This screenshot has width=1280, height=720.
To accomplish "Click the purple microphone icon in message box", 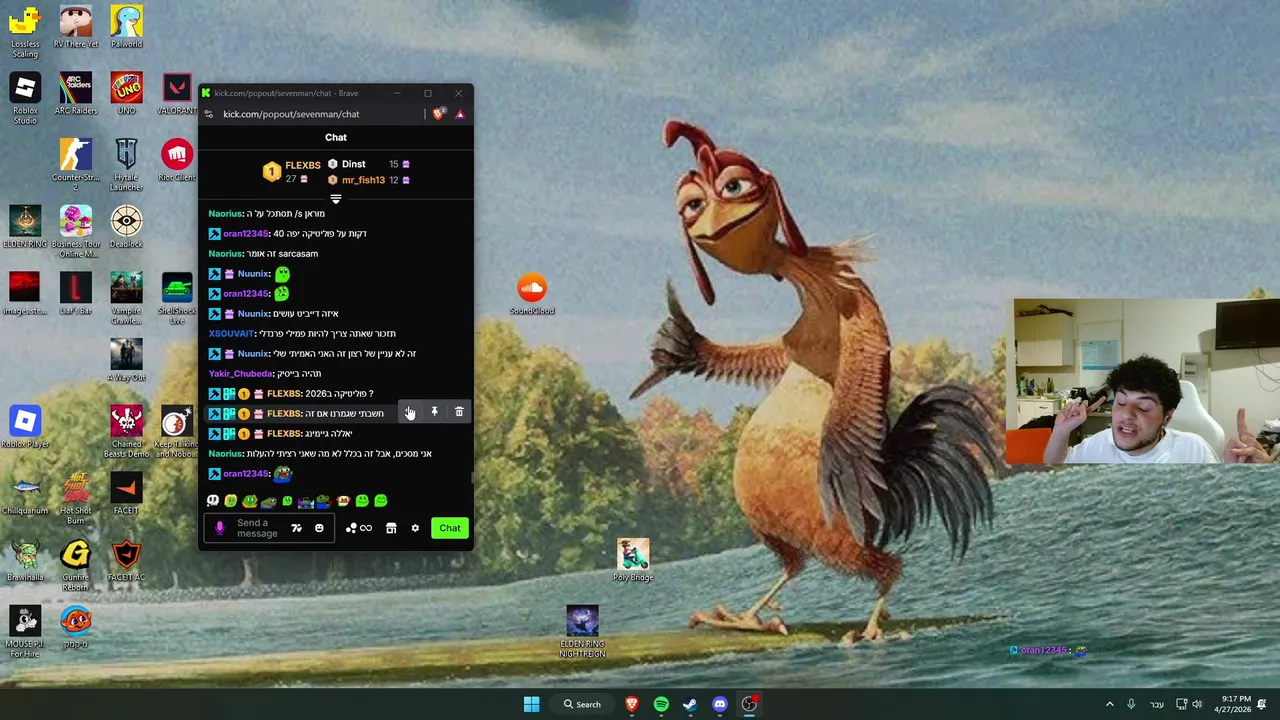I will 220,528.
